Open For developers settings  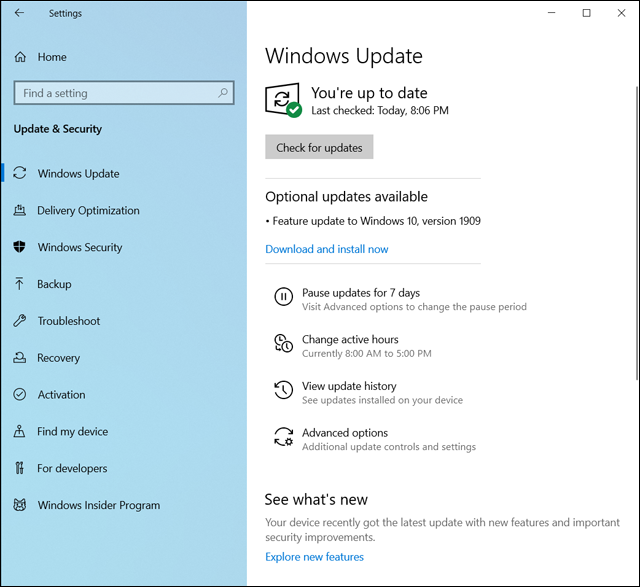(x=72, y=468)
